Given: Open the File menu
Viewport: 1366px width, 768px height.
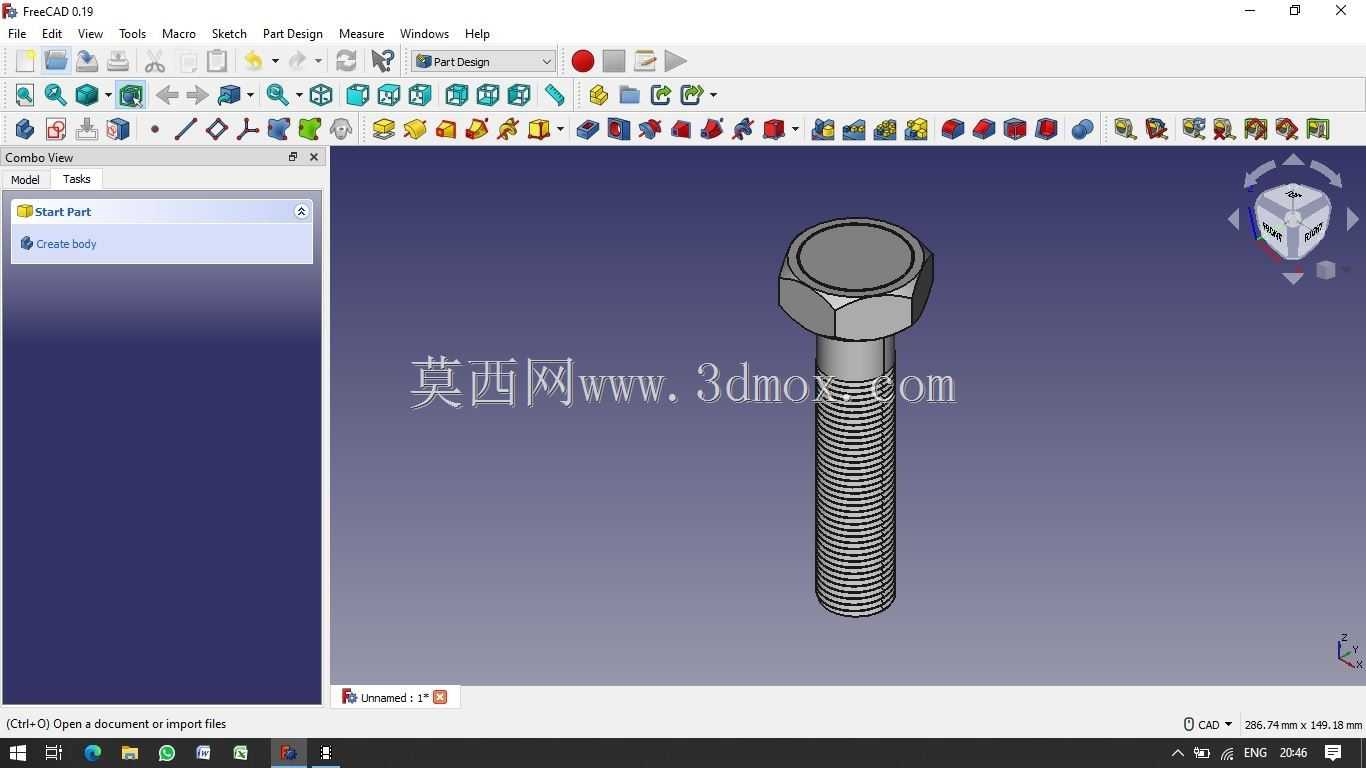Looking at the screenshot, I should [17, 33].
